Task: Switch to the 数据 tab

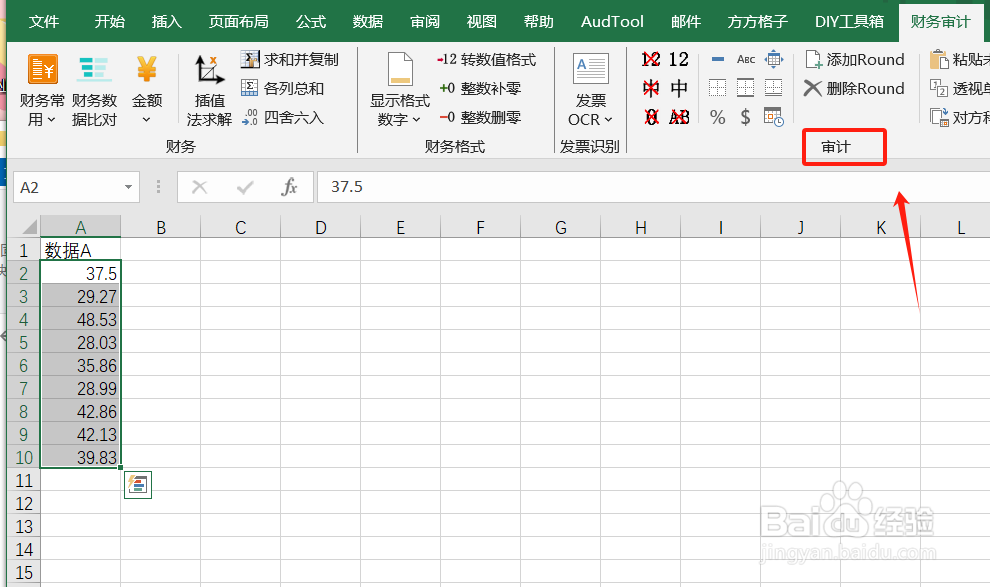Action: click(368, 21)
